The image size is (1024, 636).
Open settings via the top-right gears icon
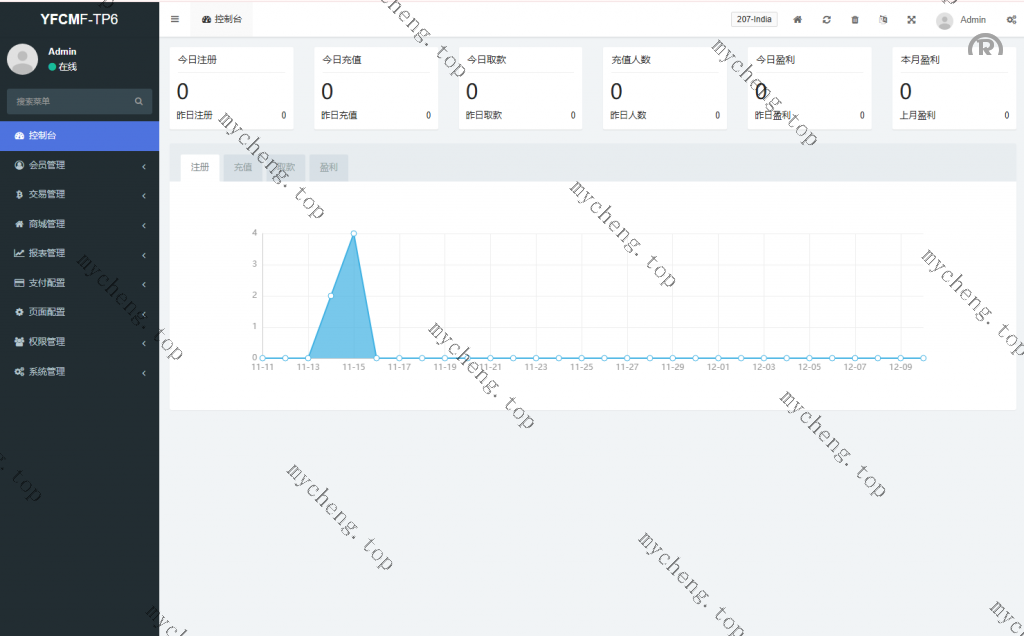pyautogui.click(x=1011, y=19)
